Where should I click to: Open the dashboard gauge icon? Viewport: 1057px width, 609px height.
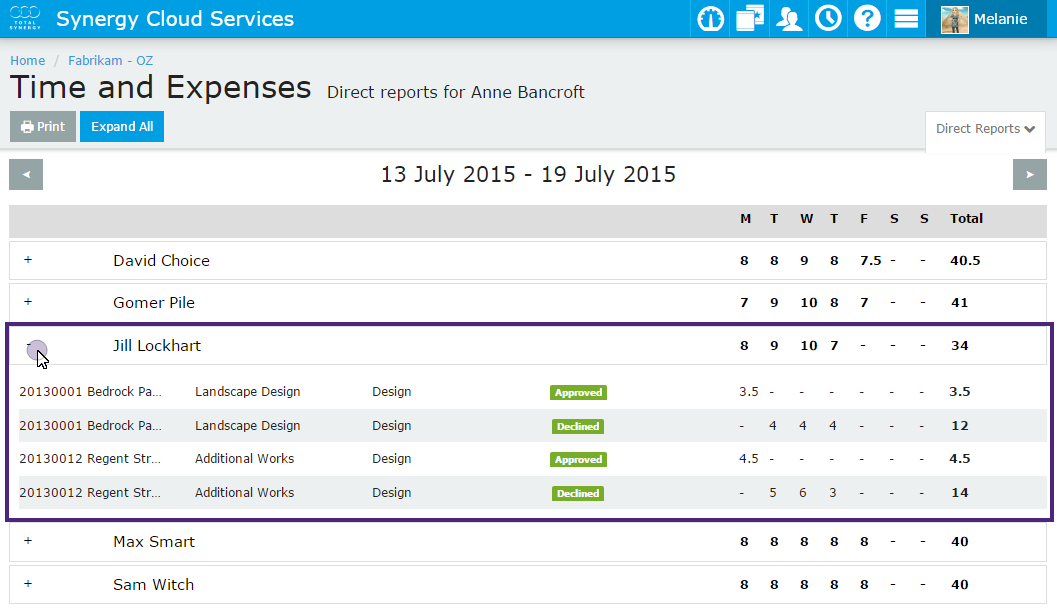[711, 19]
